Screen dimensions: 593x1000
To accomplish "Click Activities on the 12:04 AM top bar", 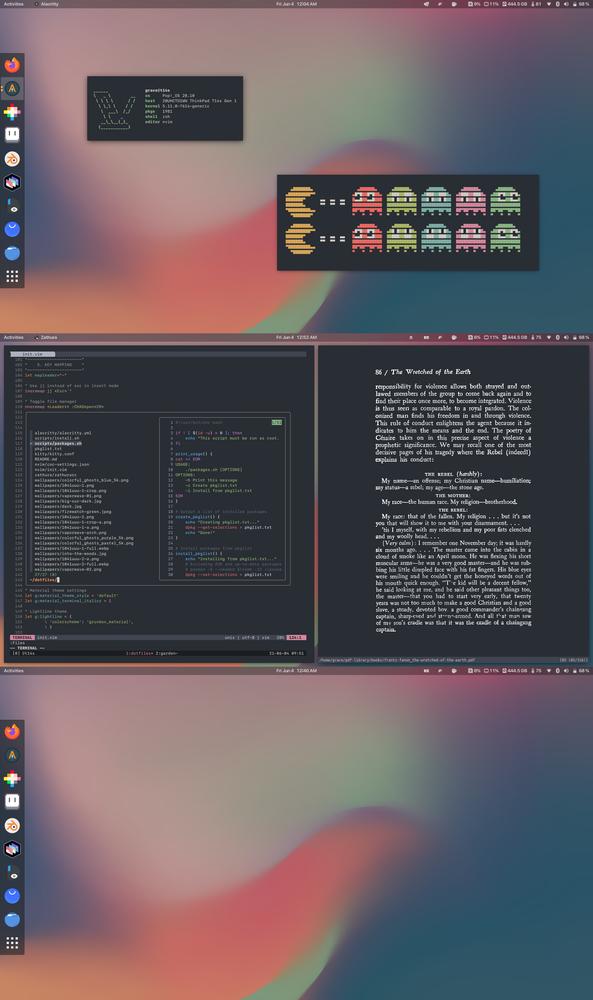I will point(13,4).
